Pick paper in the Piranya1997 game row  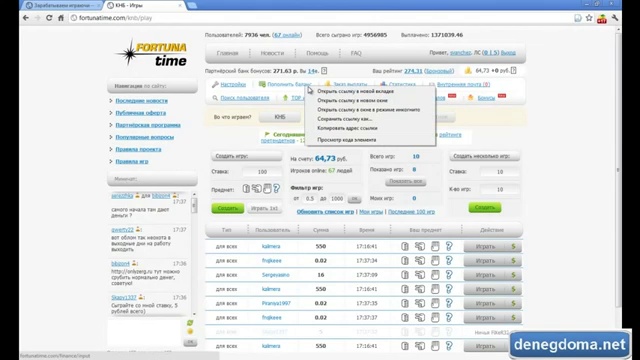435,303
